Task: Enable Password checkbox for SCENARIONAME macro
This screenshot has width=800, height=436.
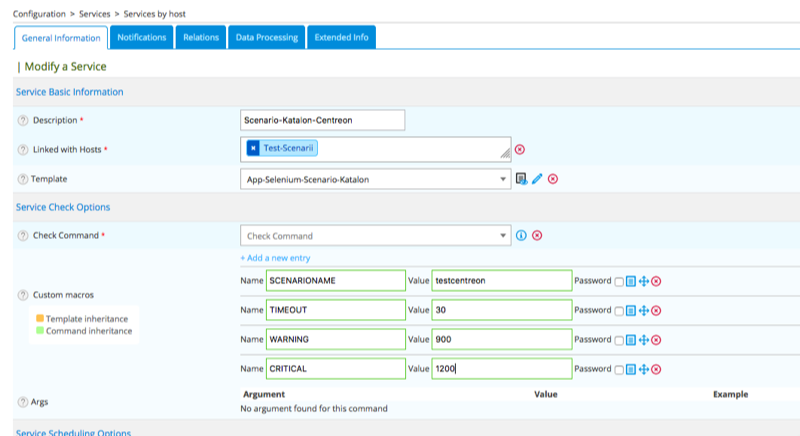Action: (x=619, y=282)
